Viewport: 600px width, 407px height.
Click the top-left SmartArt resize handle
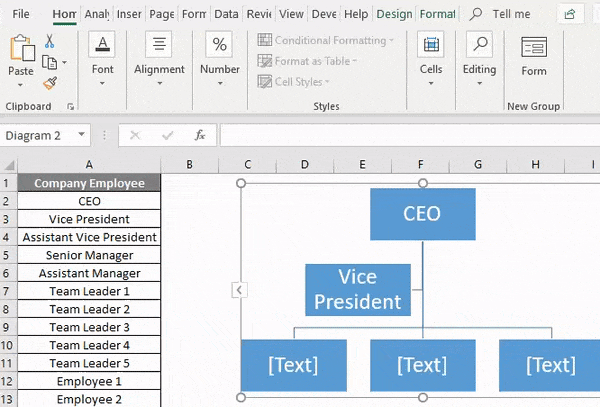coord(241,183)
